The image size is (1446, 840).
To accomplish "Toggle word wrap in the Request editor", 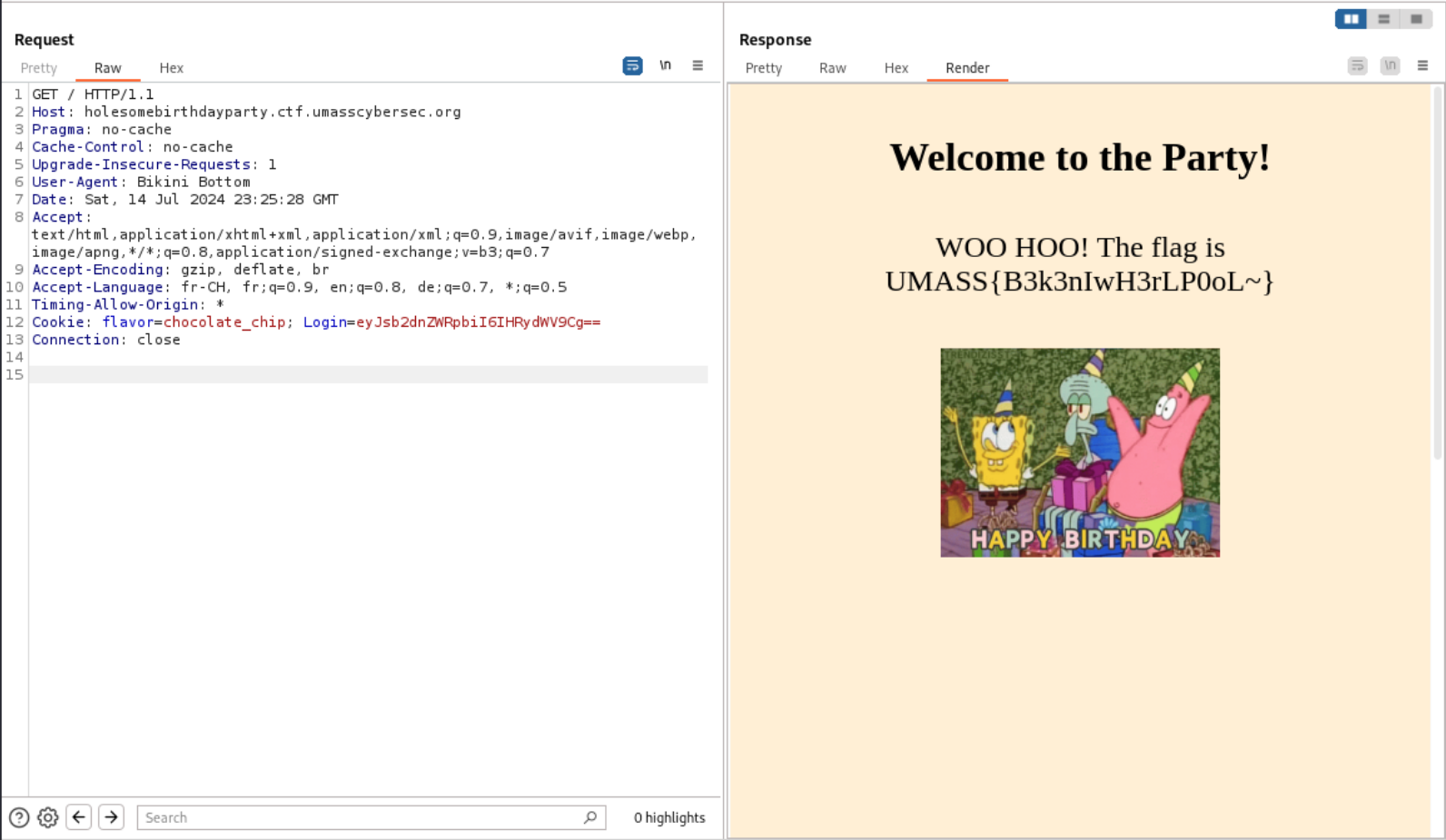I will coord(632,65).
